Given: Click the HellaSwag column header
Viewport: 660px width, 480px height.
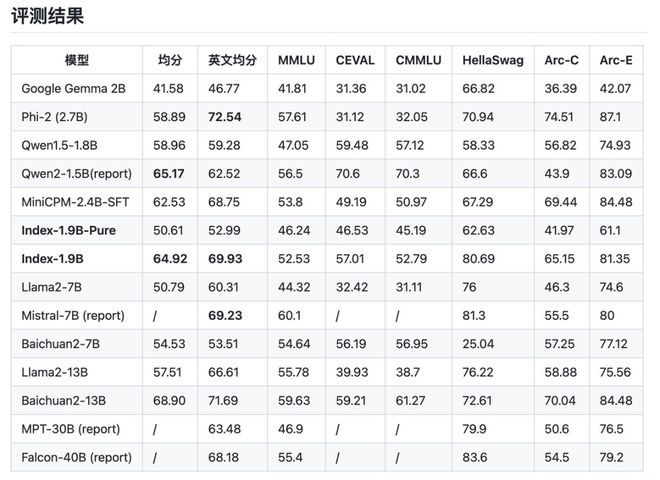Looking at the screenshot, I should pyautogui.click(x=493, y=60).
